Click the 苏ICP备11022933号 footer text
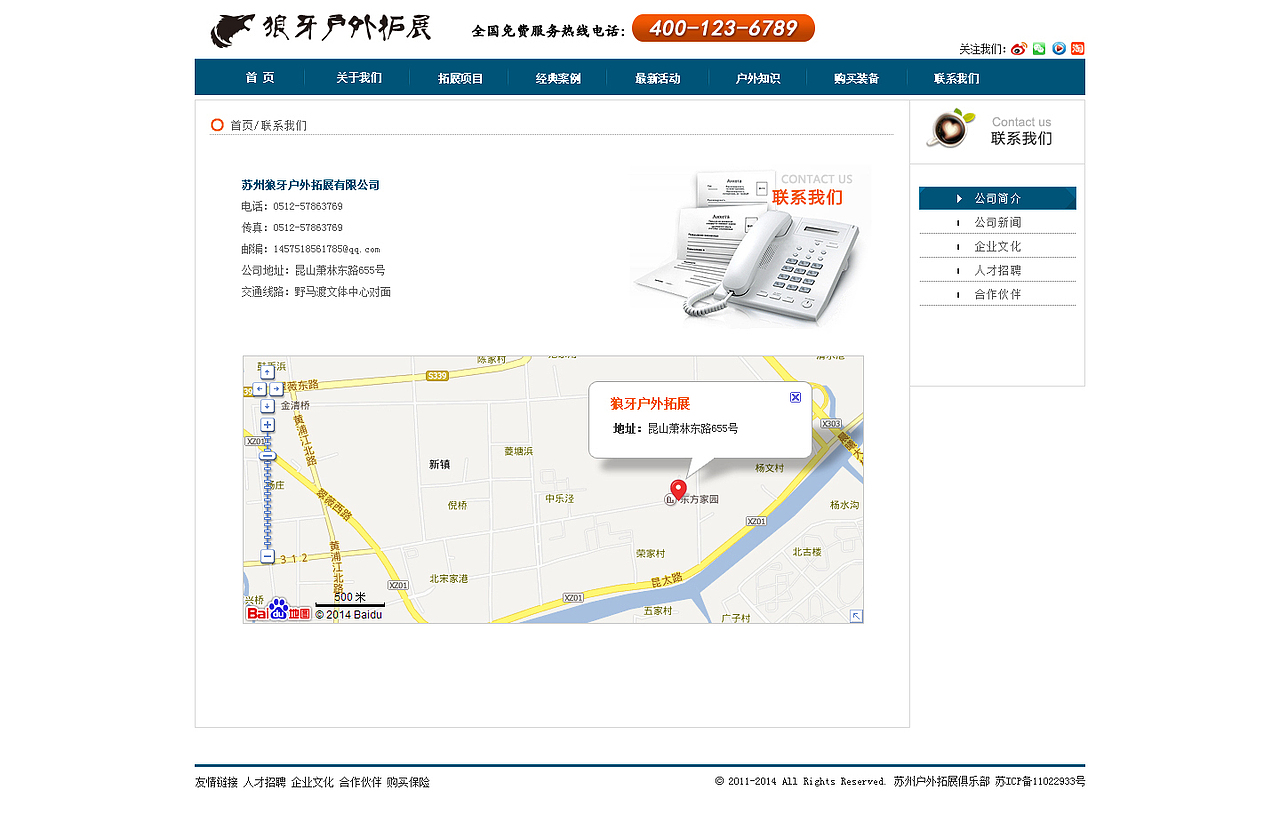This screenshot has height=838, width=1280. point(1040,782)
